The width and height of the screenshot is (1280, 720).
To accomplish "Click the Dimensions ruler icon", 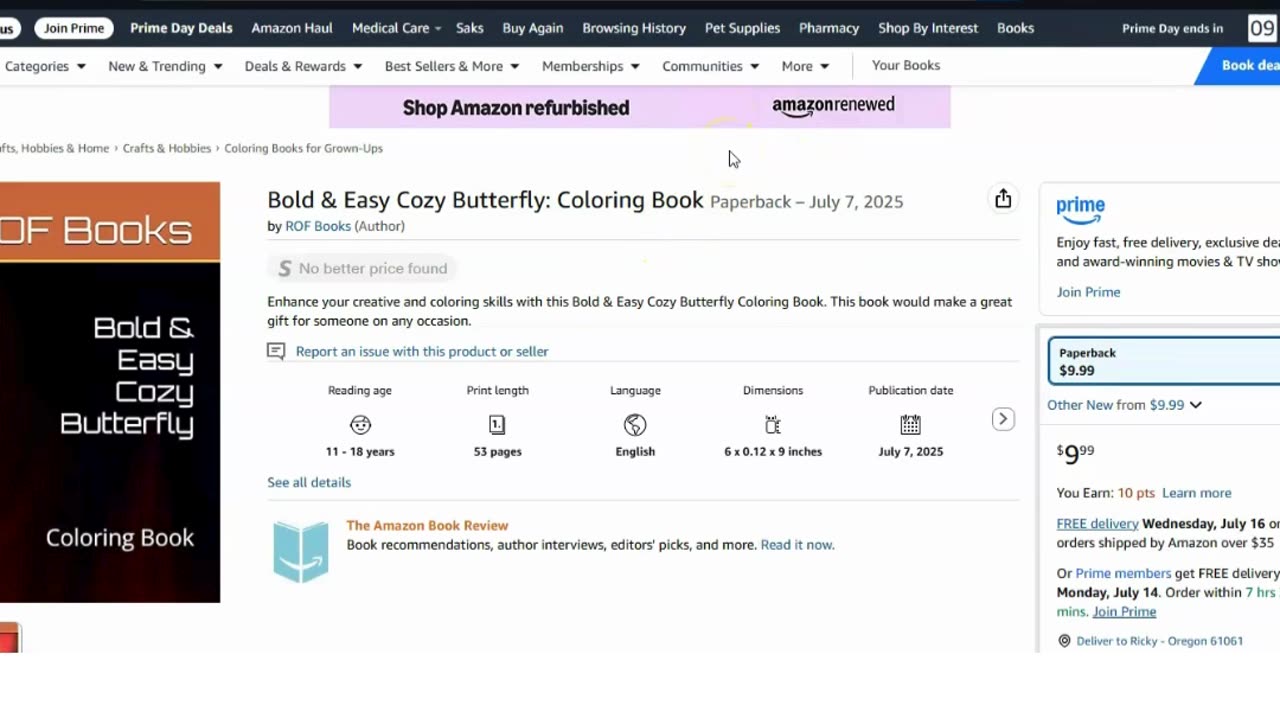I will (773, 425).
